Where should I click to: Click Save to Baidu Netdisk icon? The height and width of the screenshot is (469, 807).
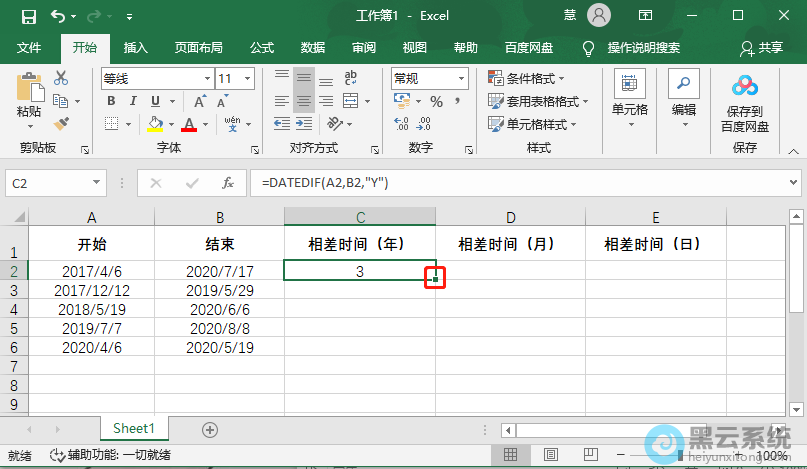(x=745, y=101)
